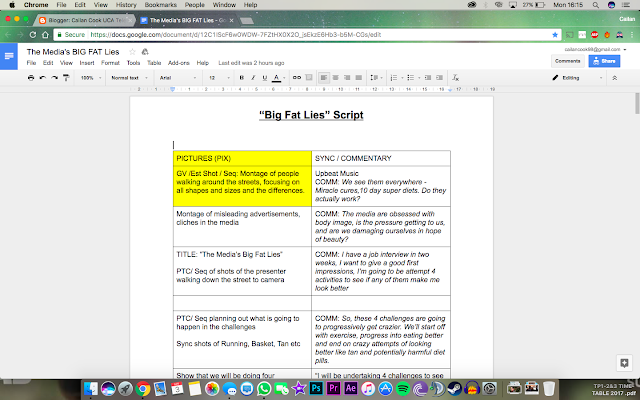640x400 pixels.
Task: Open the Docs home icon
Action: 9,56
